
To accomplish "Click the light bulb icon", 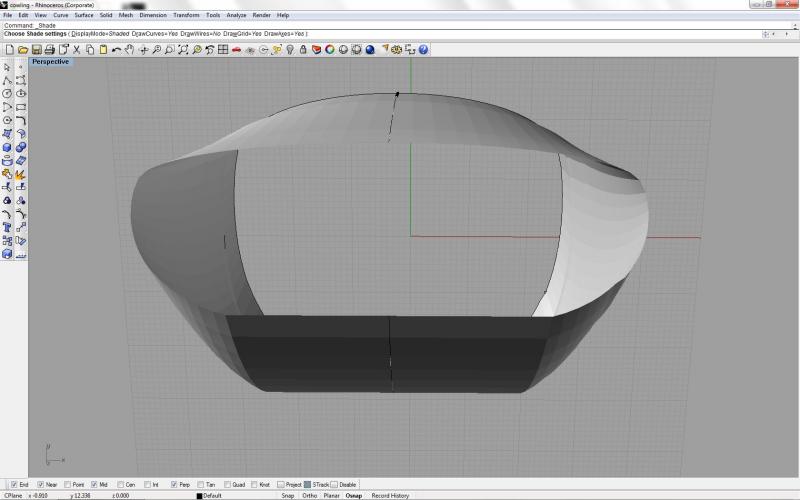I will [x=290, y=49].
